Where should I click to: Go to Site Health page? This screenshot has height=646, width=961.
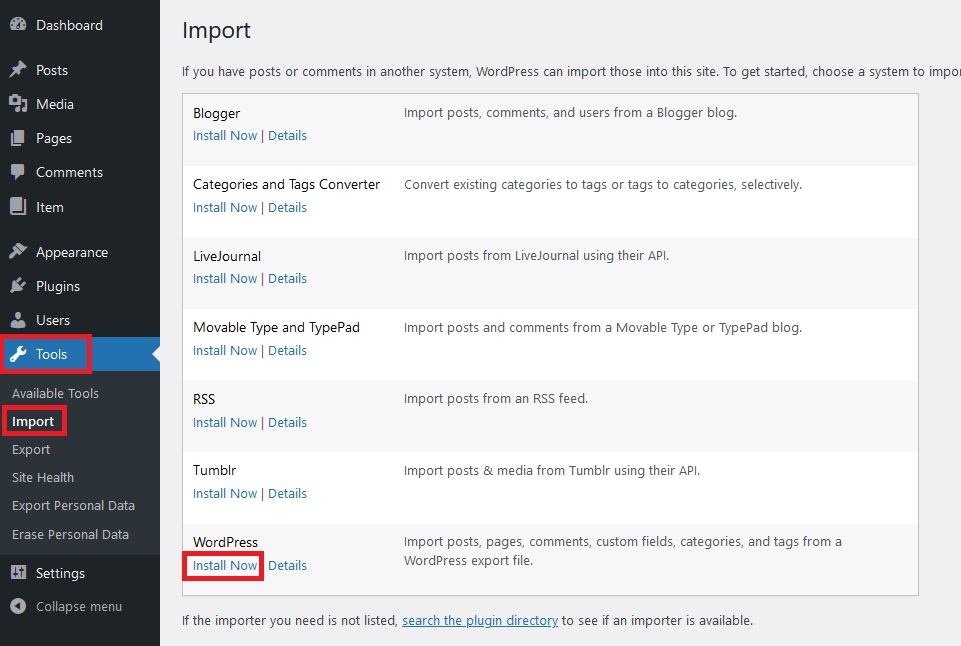(x=43, y=478)
